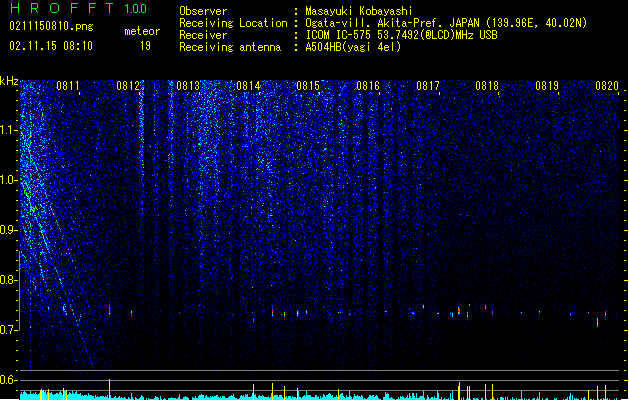Click the 0820 time marker

[x=607, y=86]
